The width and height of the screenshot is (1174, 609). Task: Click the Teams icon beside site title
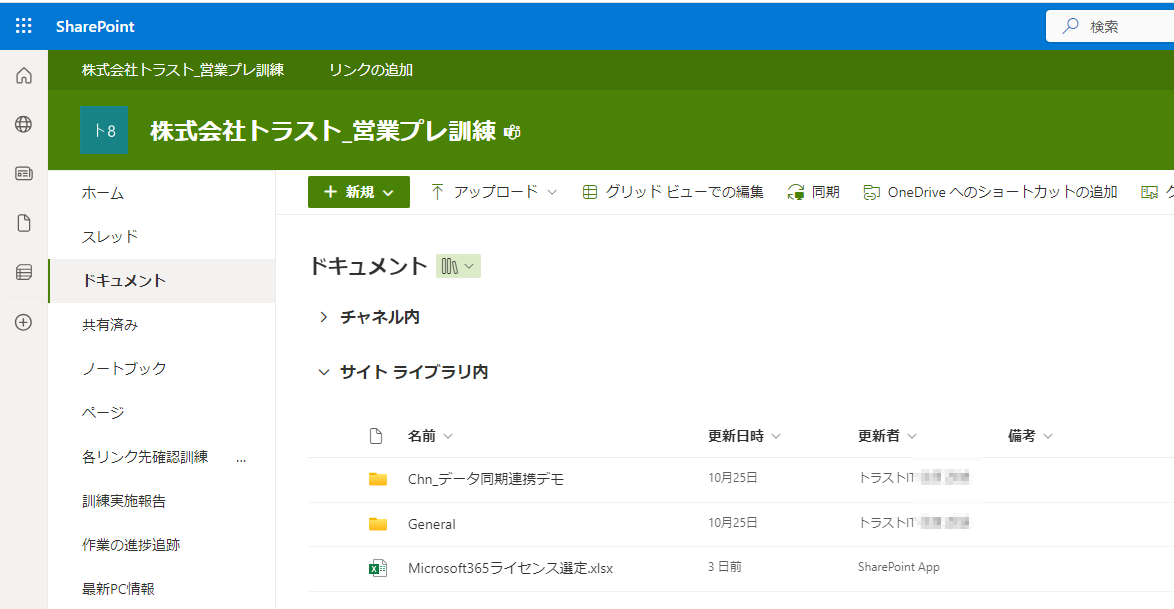coord(513,132)
